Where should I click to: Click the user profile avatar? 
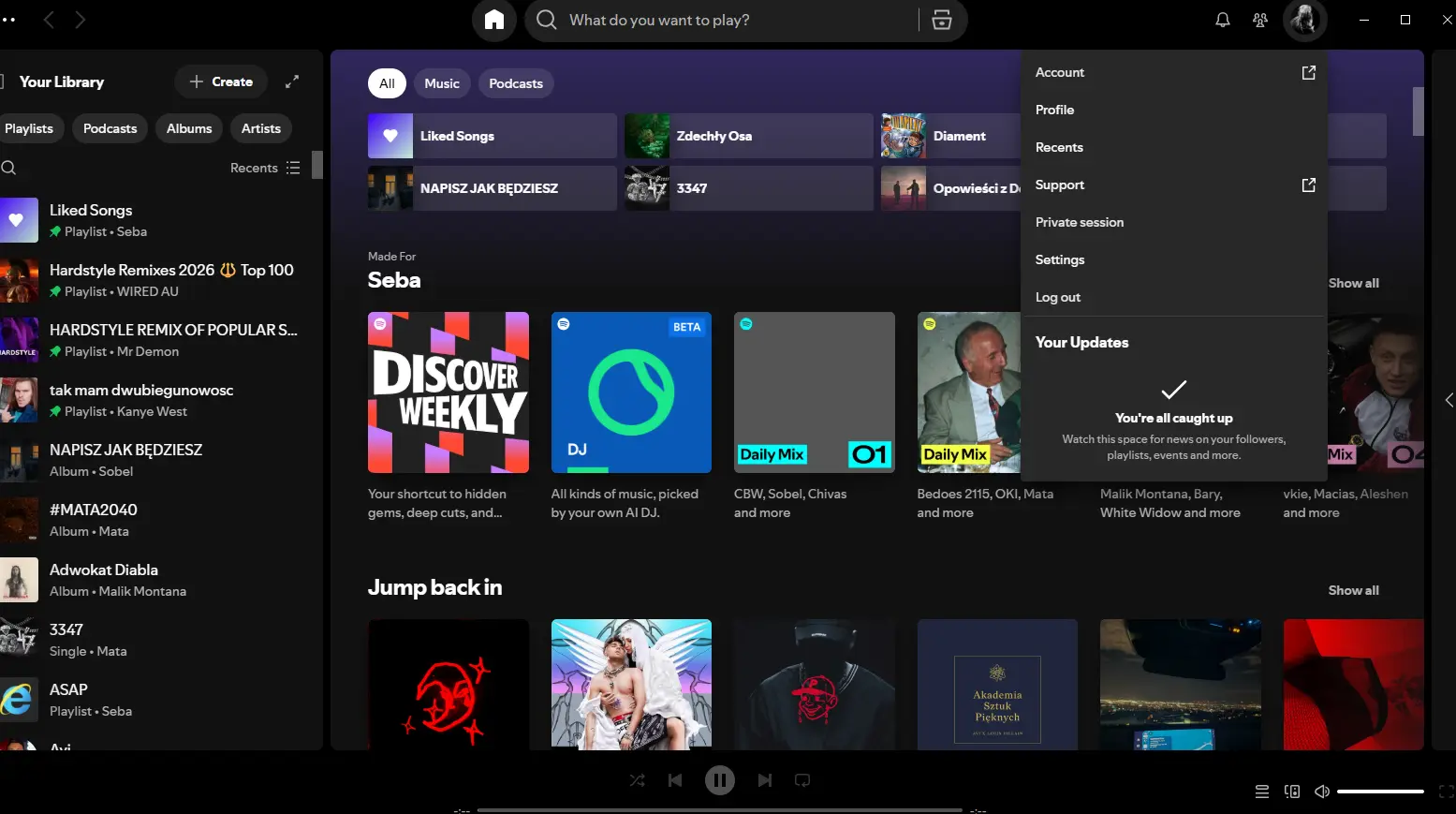pos(1304,20)
